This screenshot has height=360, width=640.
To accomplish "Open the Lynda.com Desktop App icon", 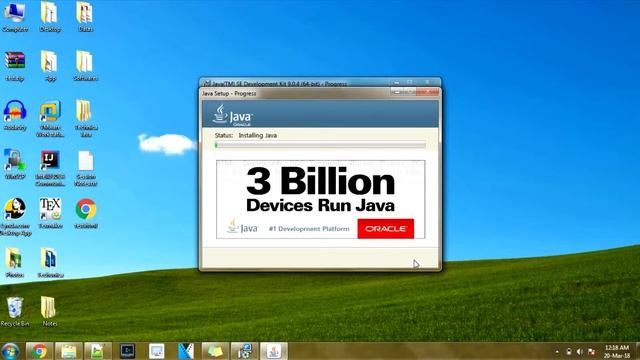I will tap(16, 216).
